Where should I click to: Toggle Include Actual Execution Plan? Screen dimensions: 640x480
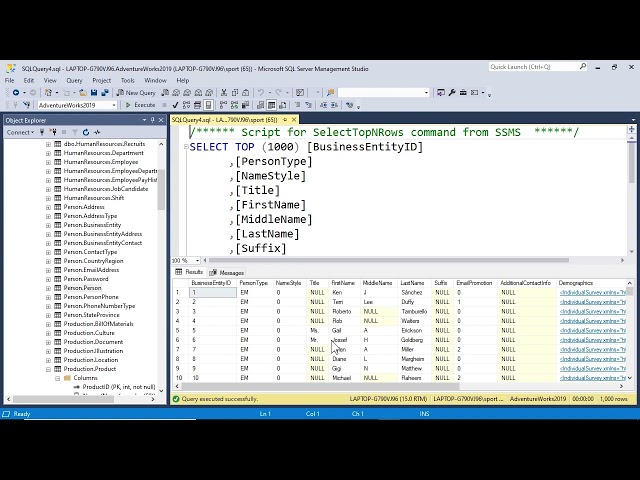tap(223, 105)
